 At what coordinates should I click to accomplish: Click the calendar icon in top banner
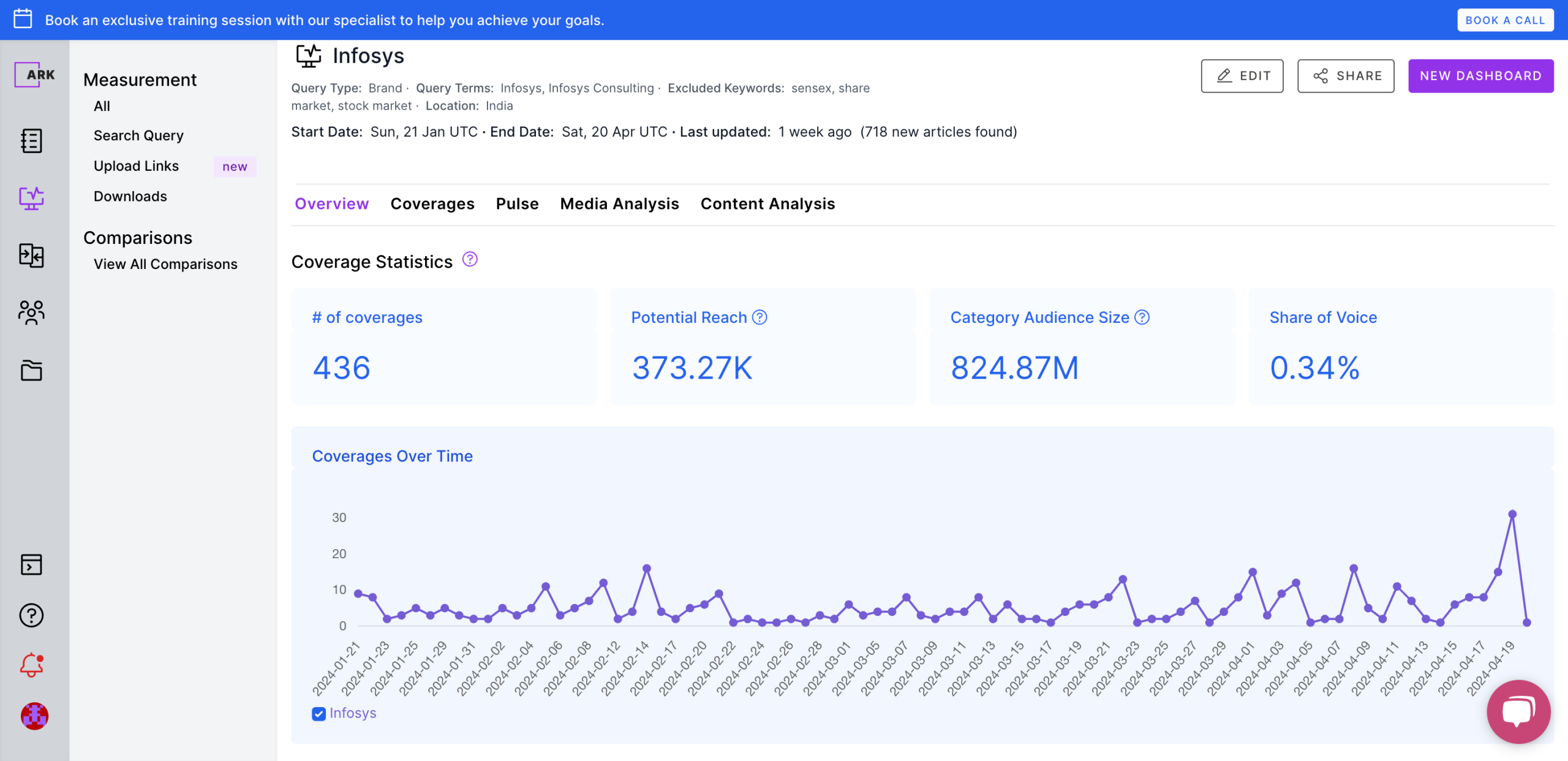[23, 19]
